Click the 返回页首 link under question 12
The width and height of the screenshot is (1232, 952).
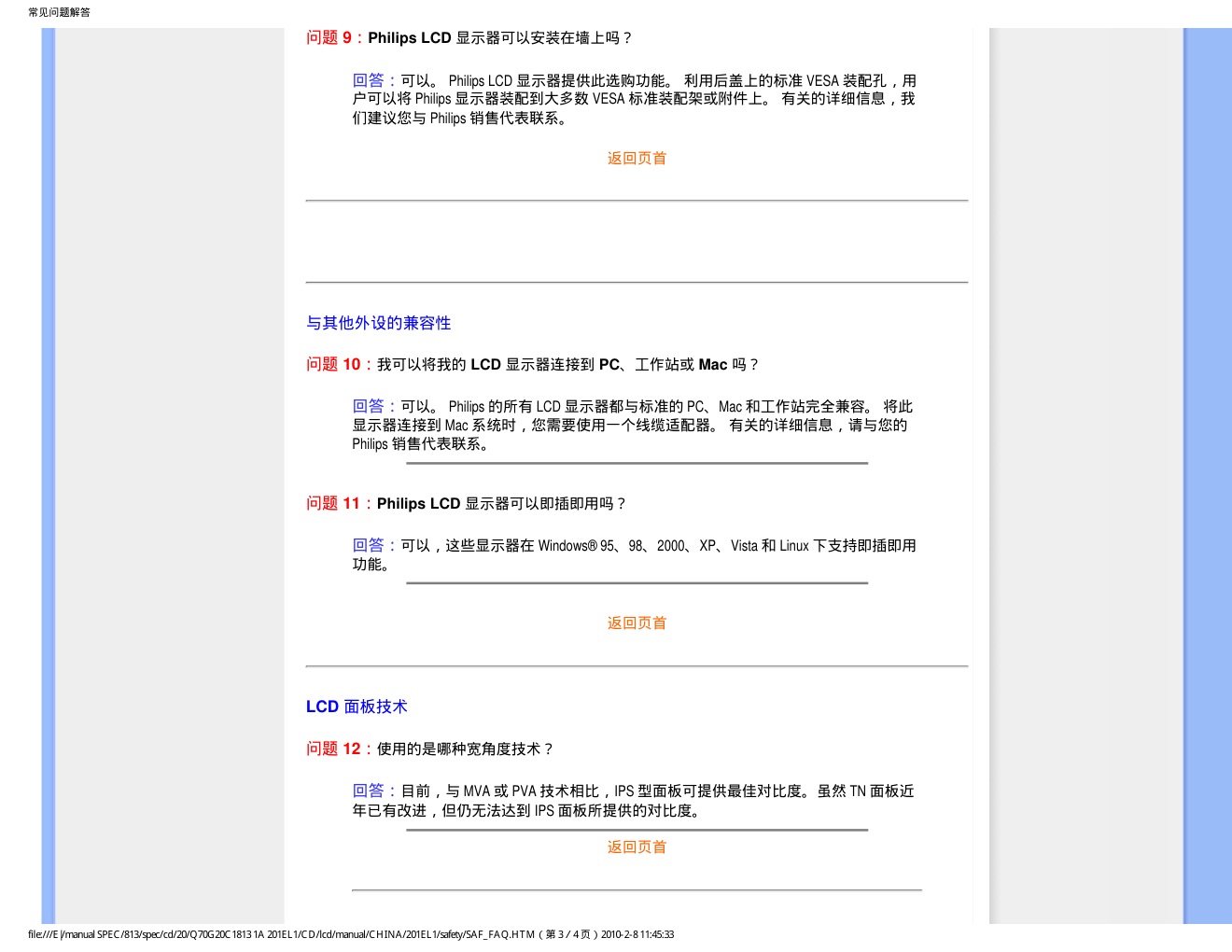pos(637,847)
